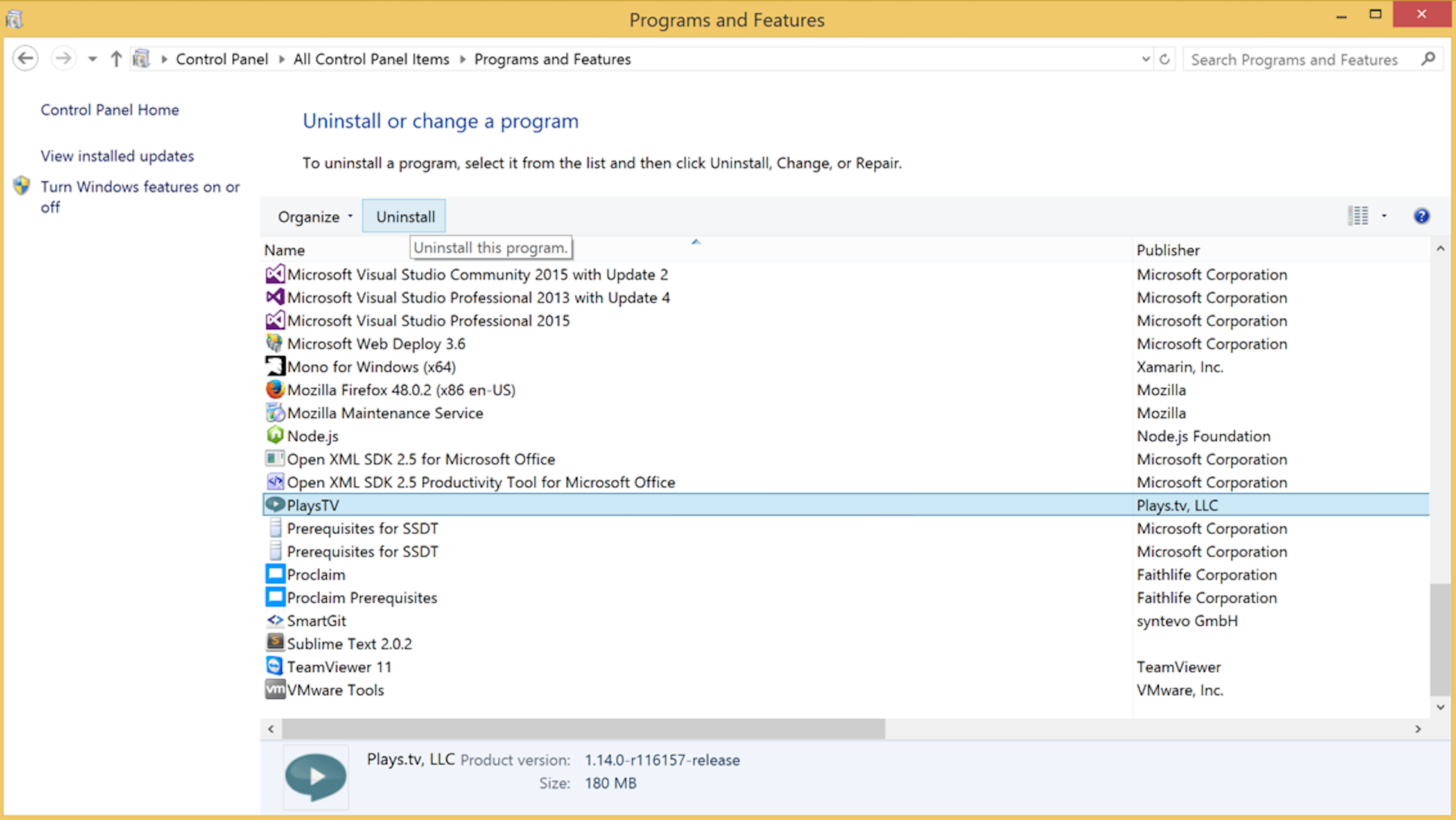Viewport: 1456px width, 820px height.
Task: Select Microsoft Visual Studio Community 2015 with Update 2
Action: 478,275
